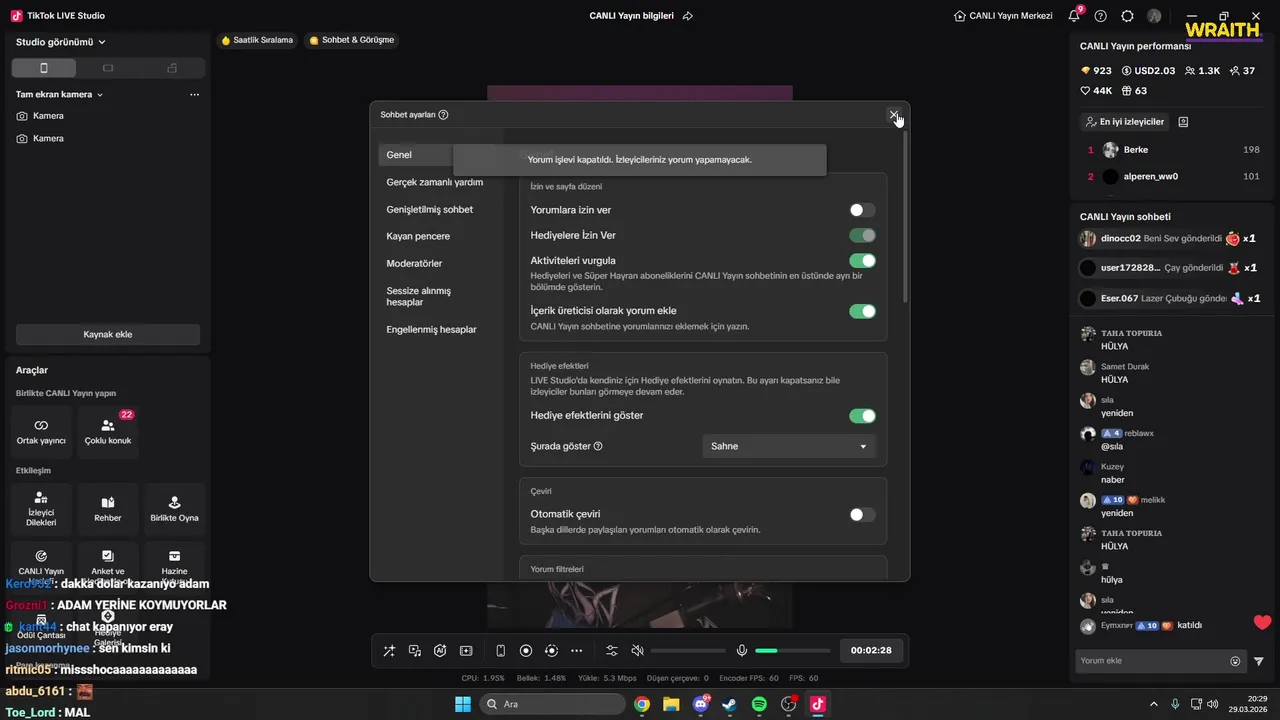
Task: Show hidden system tray icons chevron
Action: pyautogui.click(x=1154, y=704)
